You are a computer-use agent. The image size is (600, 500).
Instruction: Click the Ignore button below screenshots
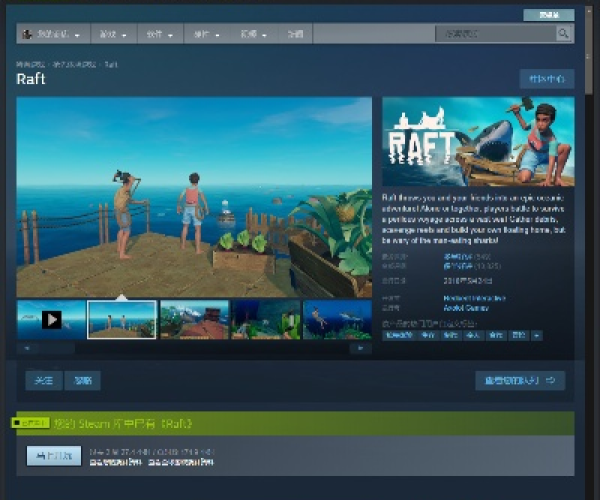click(82, 381)
